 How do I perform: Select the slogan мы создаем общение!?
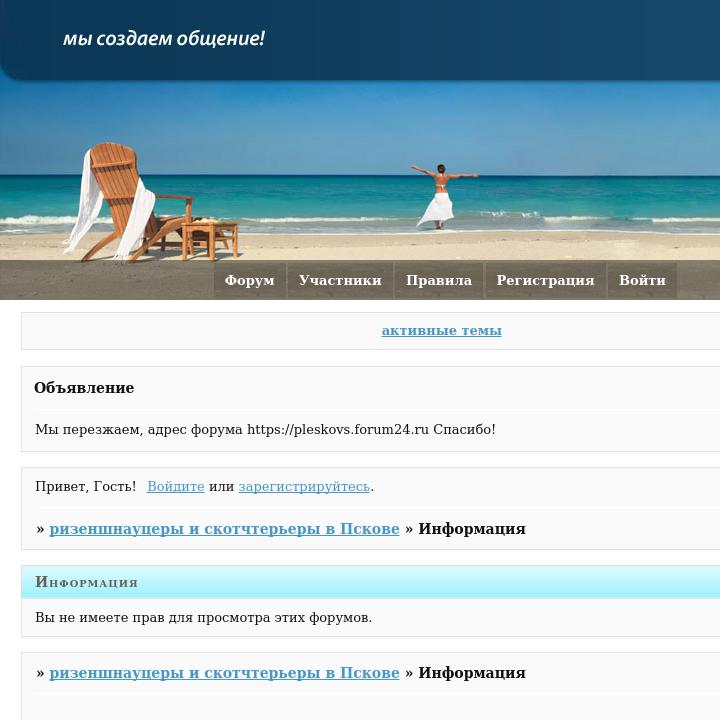pos(164,39)
